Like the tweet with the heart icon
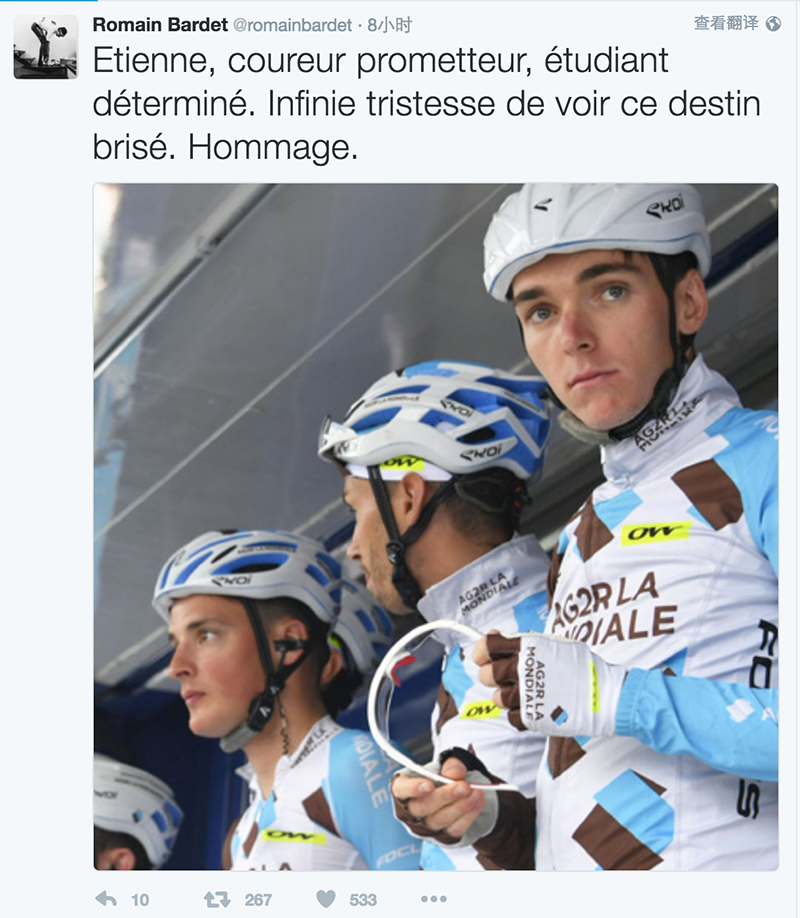800x918 pixels. click(x=326, y=899)
